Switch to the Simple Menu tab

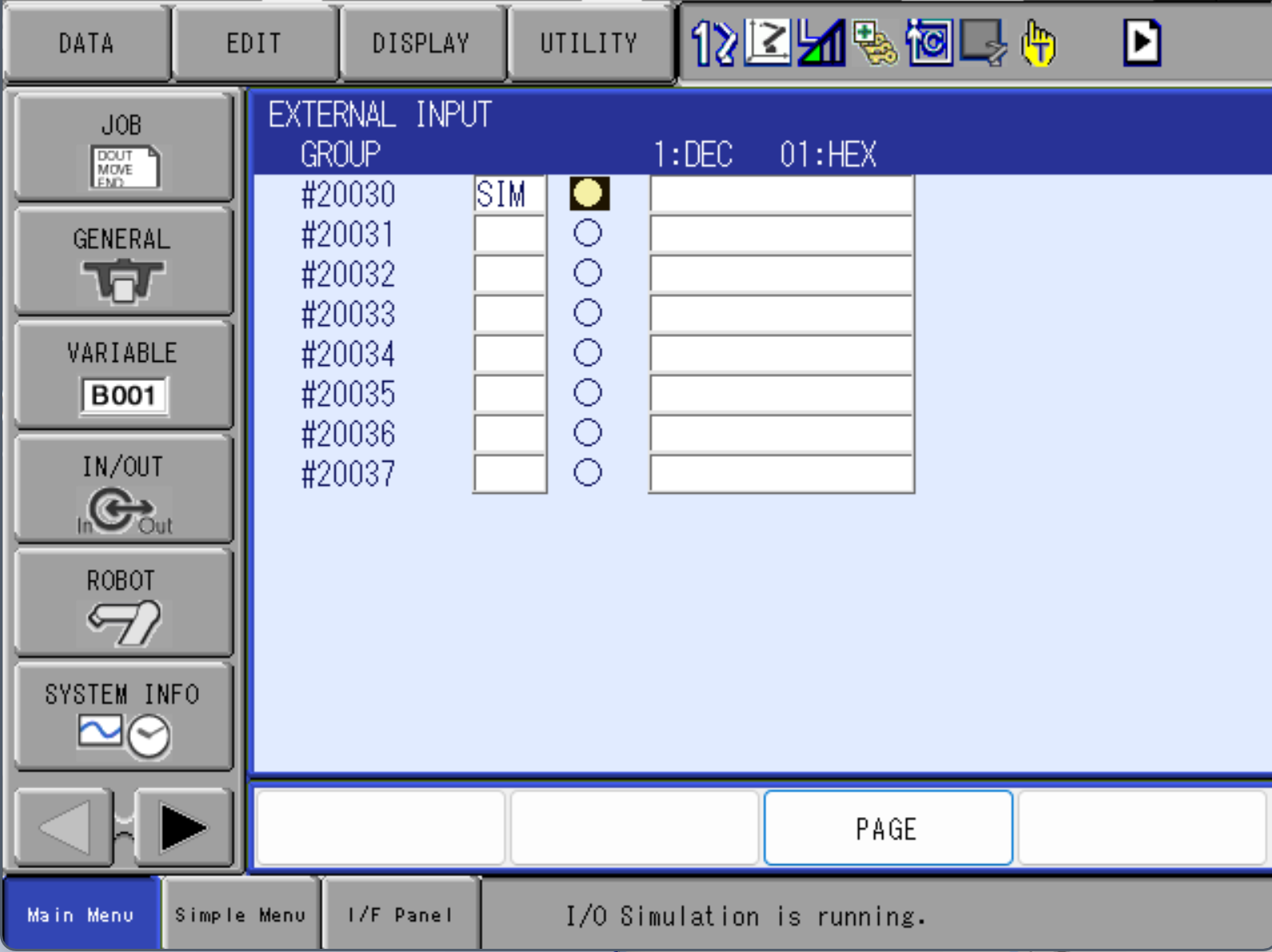(x=240, y=914)
